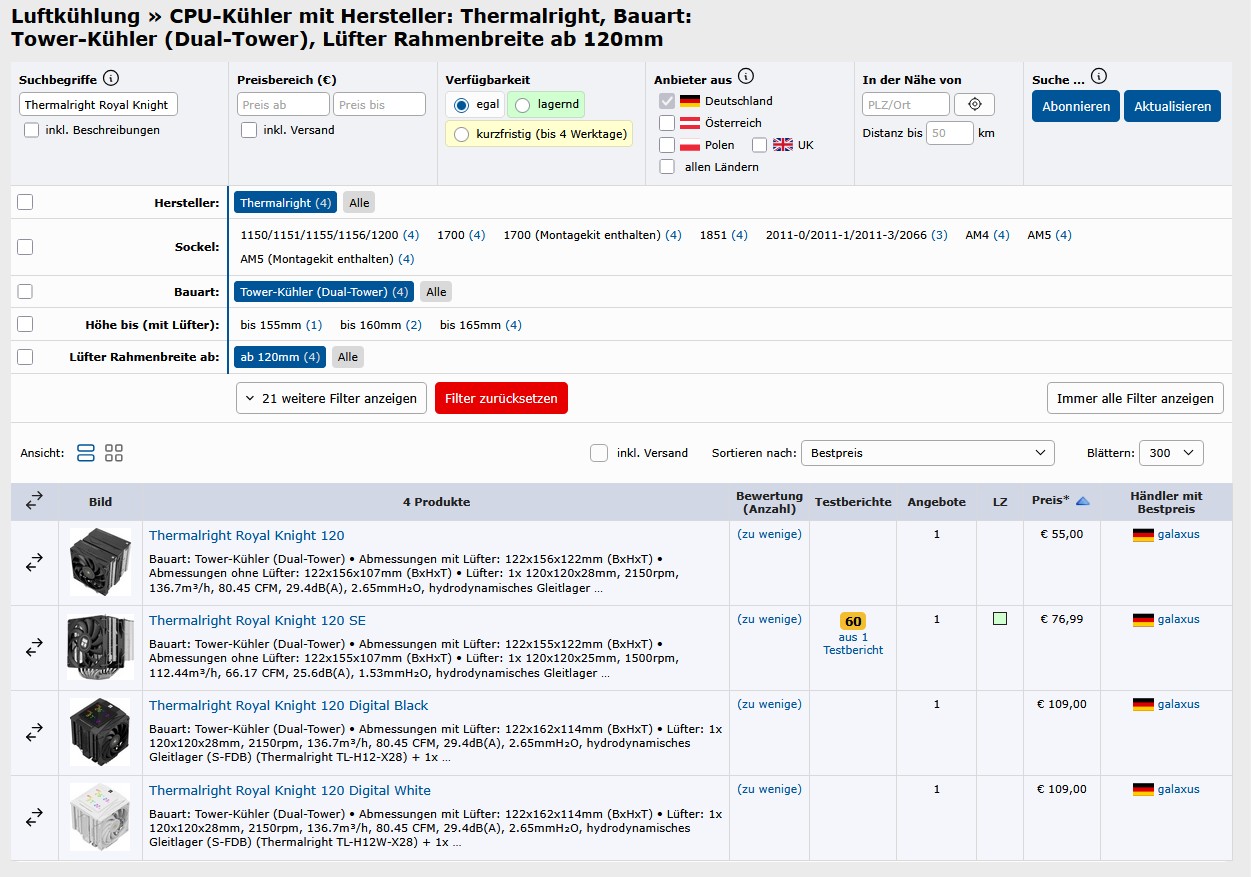The width and height of the screenshot is (1251, 877).
Task: Click the Suchbegriffe search input field
Action: tap(98, 104)
